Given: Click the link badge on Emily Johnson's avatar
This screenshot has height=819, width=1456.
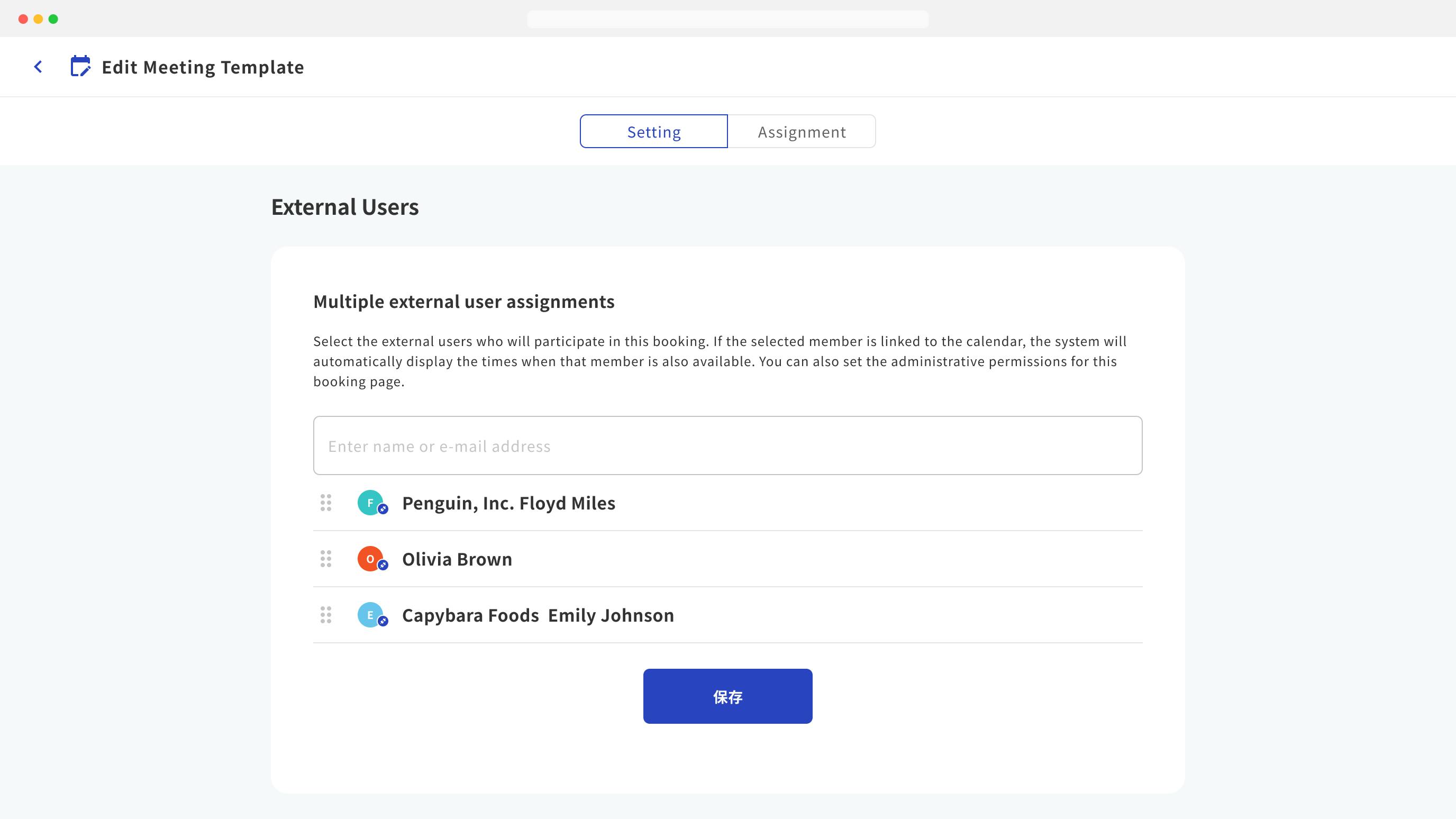Looking at the screenshot, I should [383, 621].
